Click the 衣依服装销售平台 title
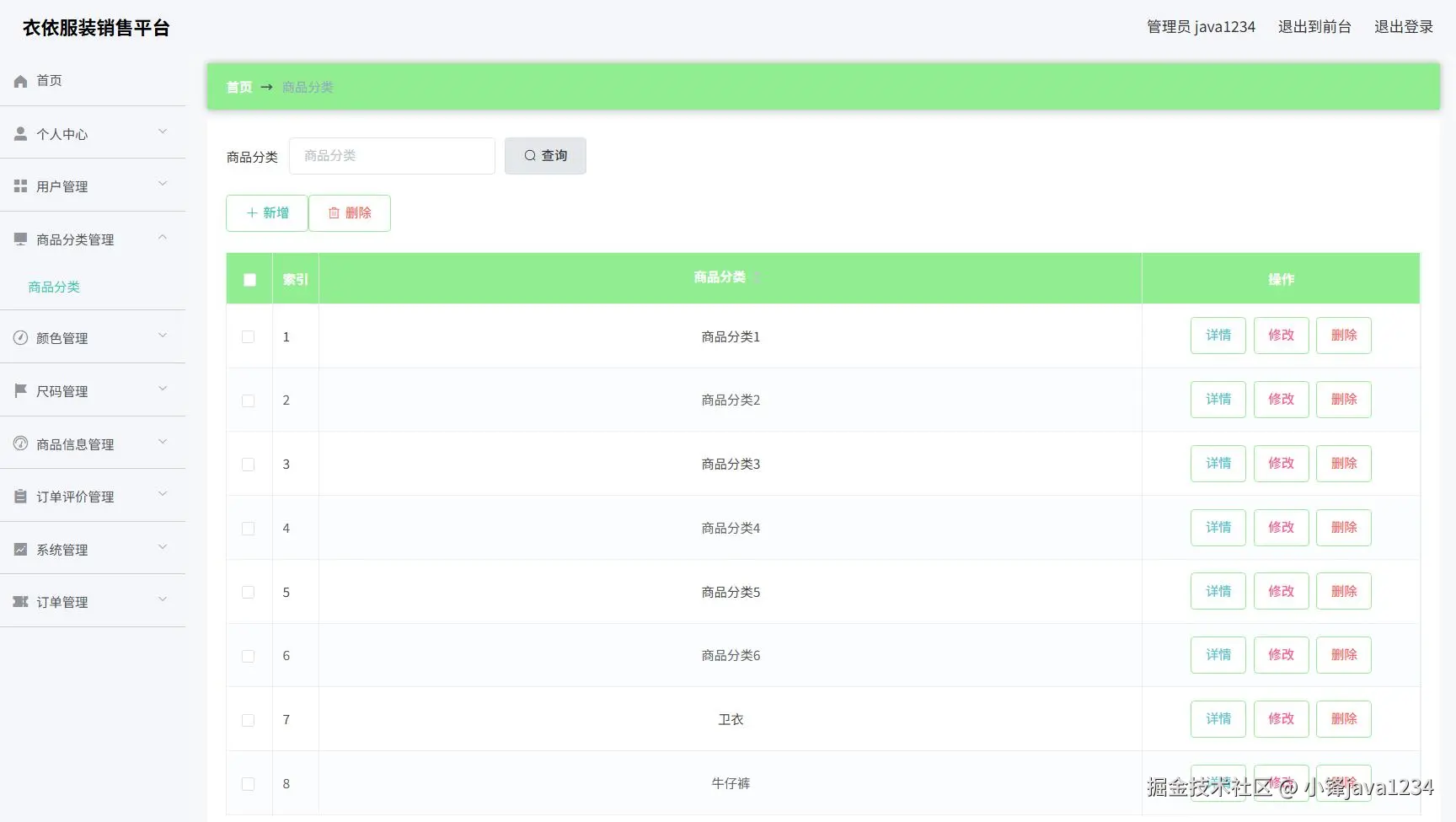Viewport: 1456px width, 822px height. (x=96, y=28)
